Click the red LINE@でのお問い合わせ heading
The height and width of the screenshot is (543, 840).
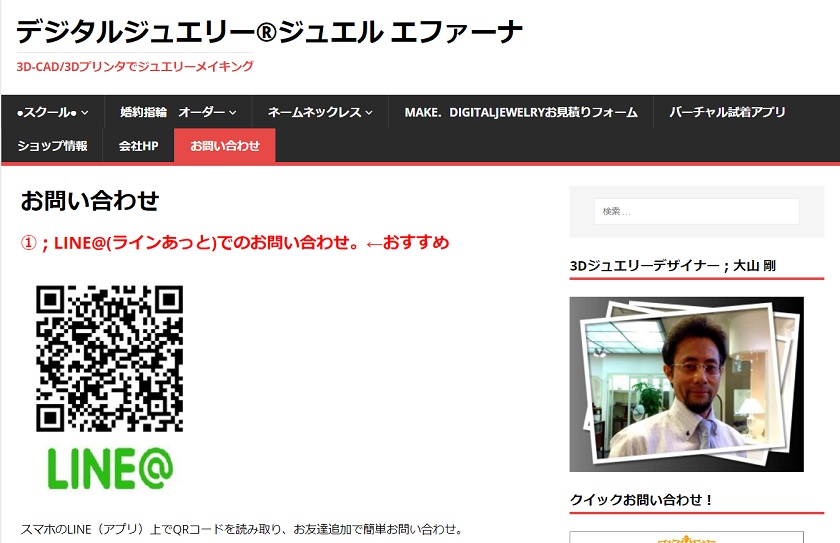point(235,242)
